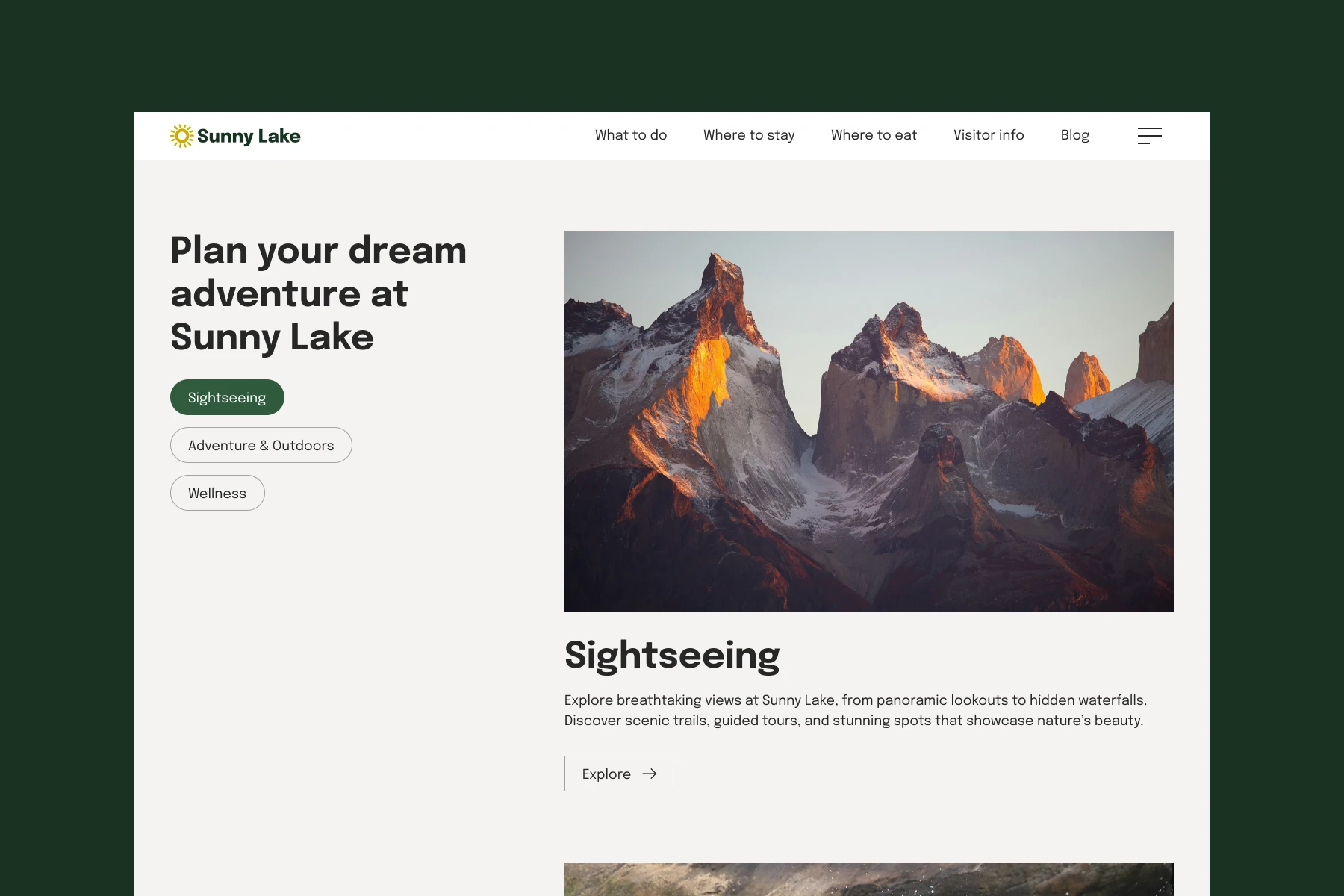Select the Sightseeing filter pill
Screen dimensions: 1344x896
click(x=227, y=397)
